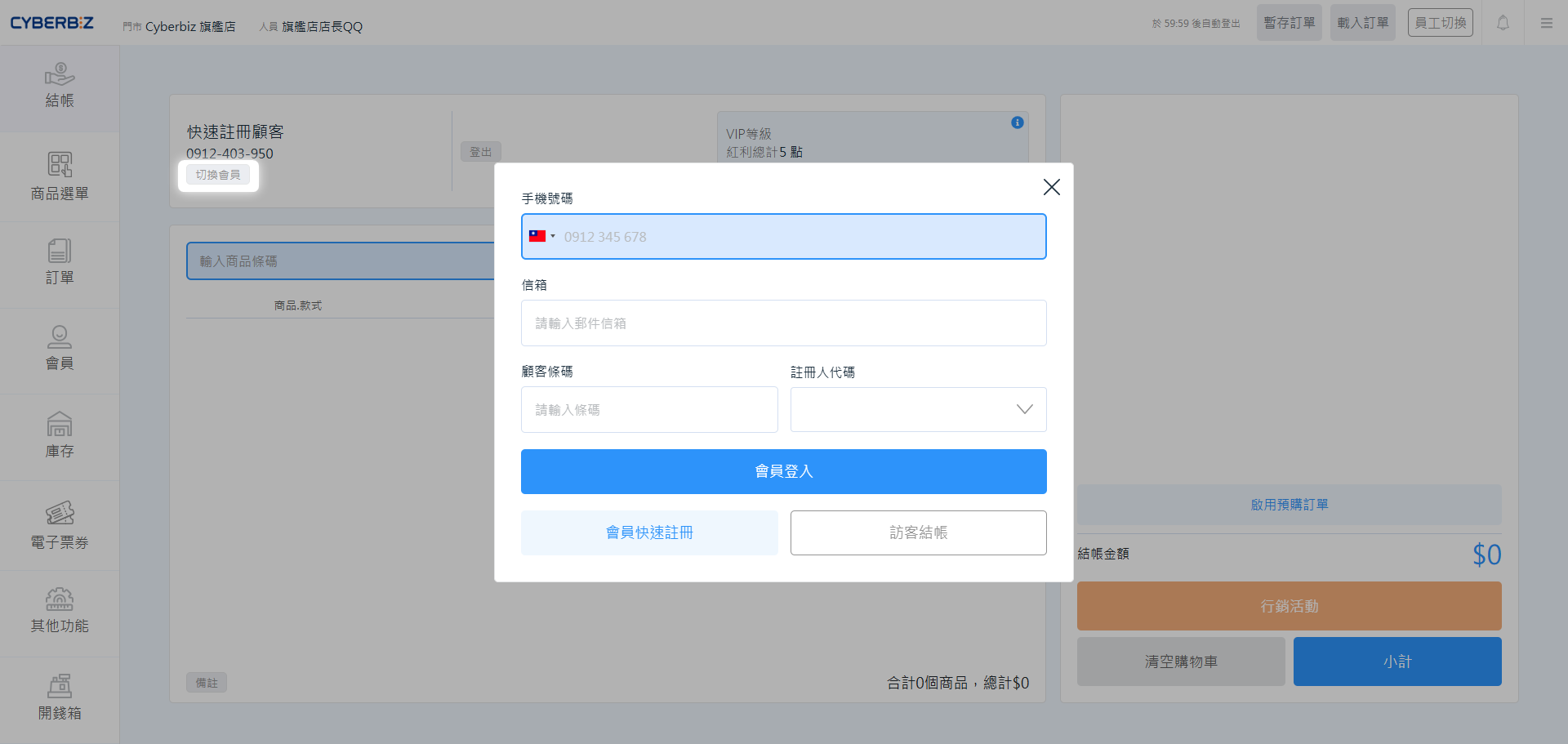Viewport: 1568px width, 744px height.
Task: Open the 註冊人代碼 dropdown
Action: pos(918,409)
